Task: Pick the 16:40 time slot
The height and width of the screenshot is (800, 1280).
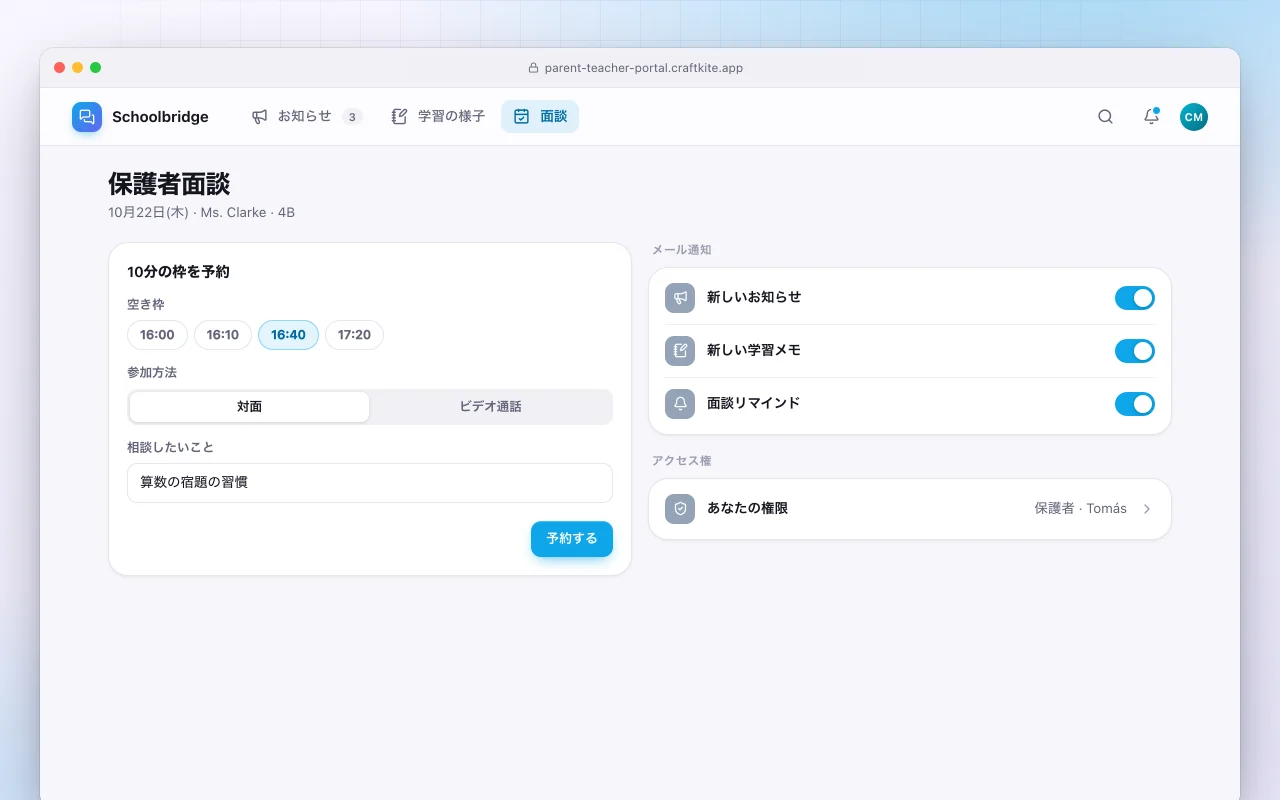Action: [x=288, y=335]
